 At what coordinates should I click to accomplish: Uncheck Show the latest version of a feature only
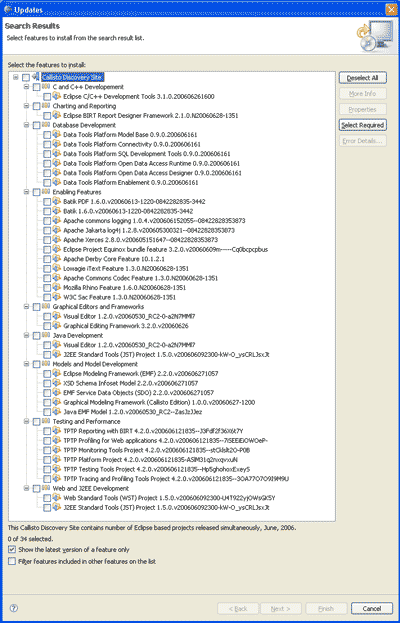(x=12, y=550)
